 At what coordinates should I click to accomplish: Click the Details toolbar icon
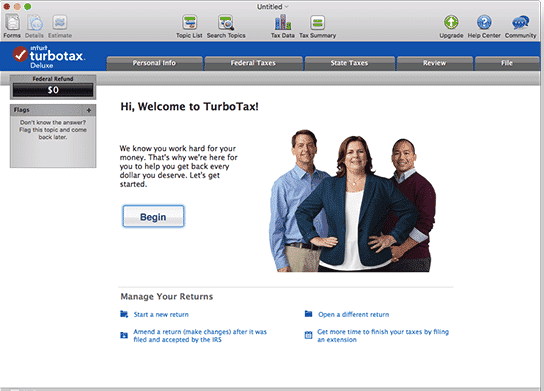pyautogui.click(x=35, y=23)
